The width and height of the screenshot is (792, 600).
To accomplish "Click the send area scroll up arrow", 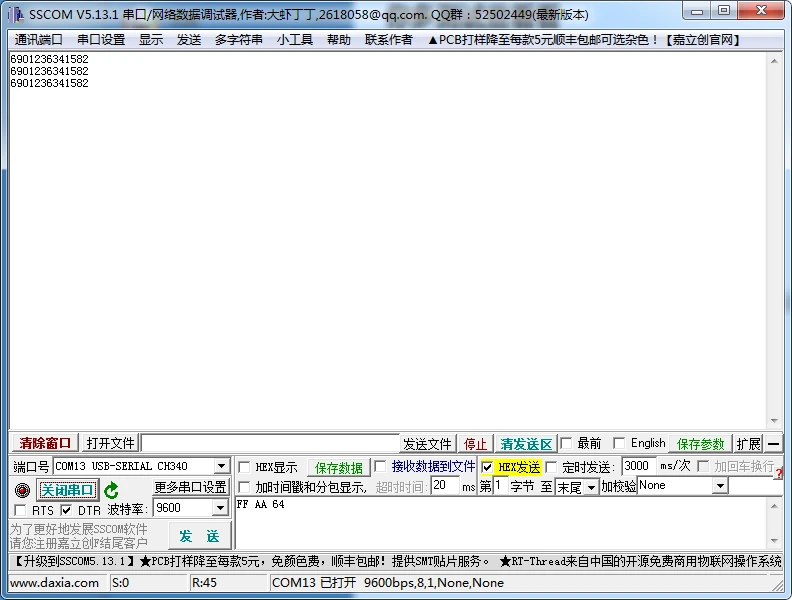I will point(774,506).
